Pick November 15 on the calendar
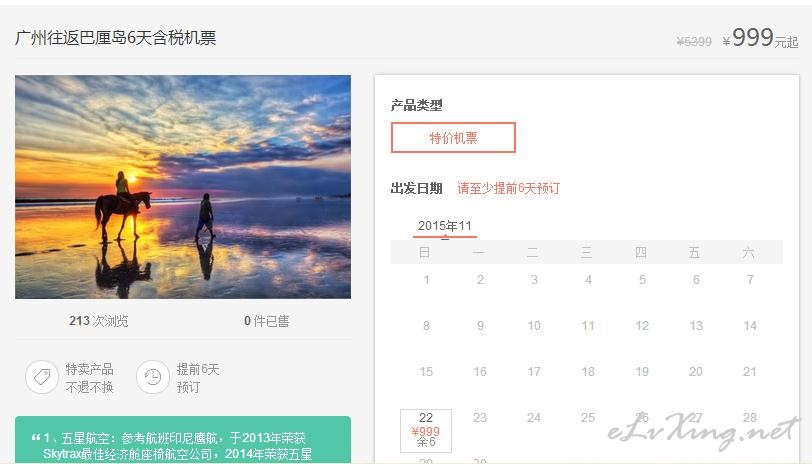This screenshot has height=464, width=812. coord(426,371)
